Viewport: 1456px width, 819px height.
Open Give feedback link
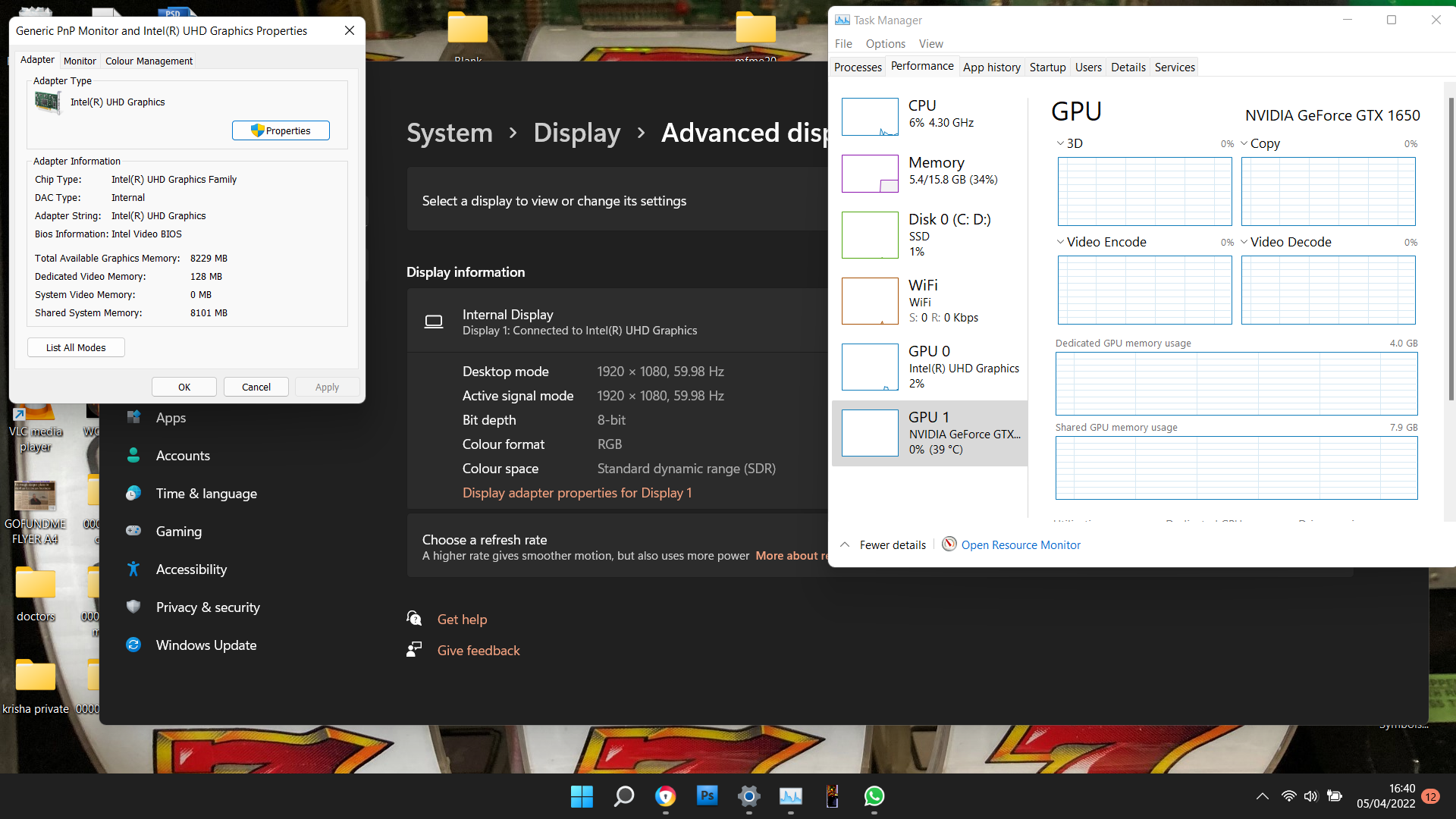479,651
